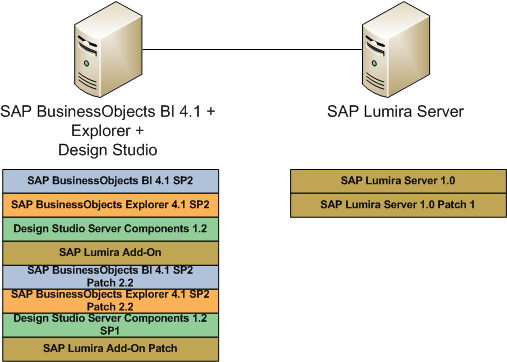The height and width of the screenshot is (362, 507).
Task: Click the SAP Lumira Server caption label
Action: (x=395, y=112)
